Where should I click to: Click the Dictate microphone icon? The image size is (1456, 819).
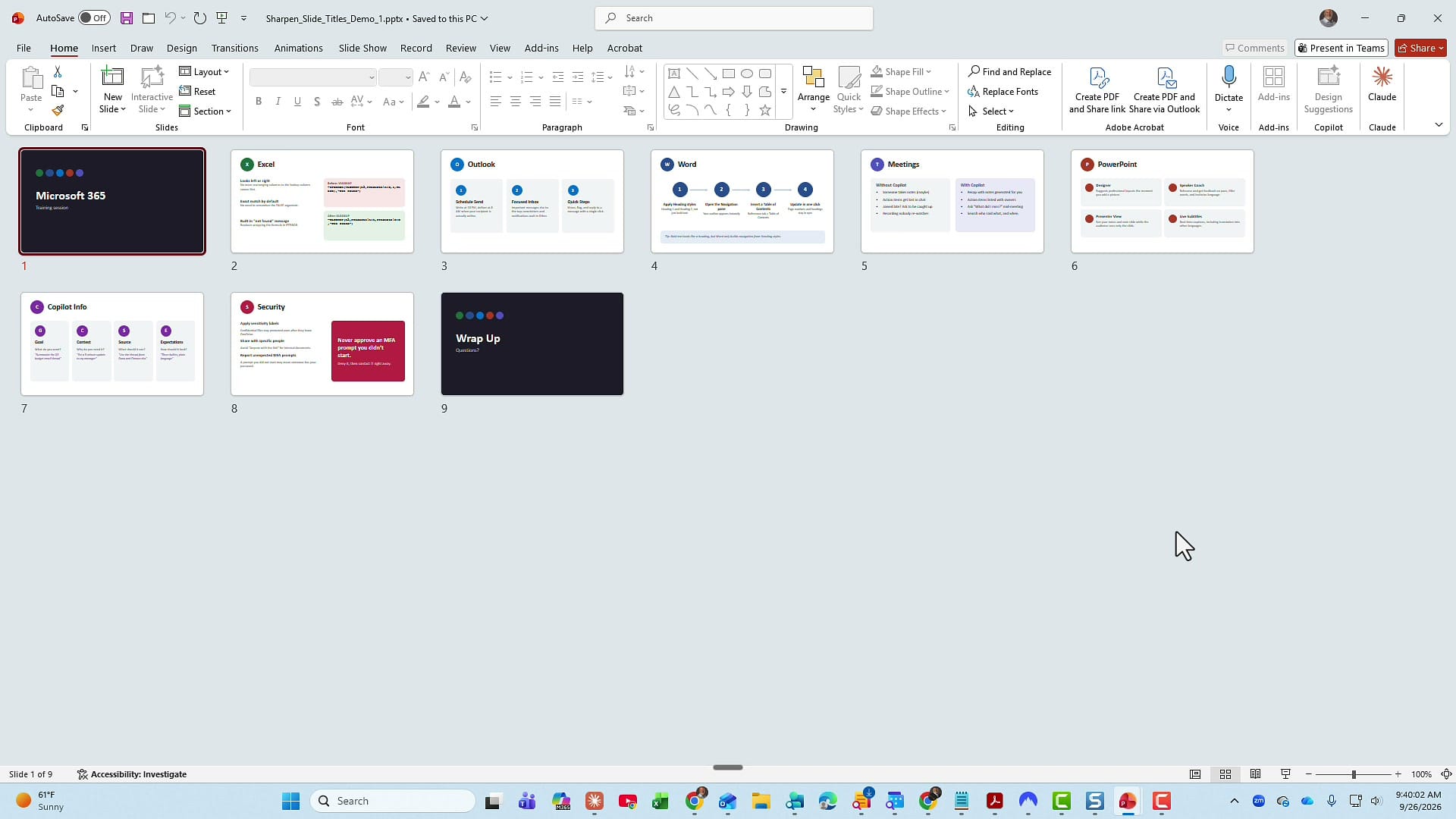(x=1229, y=77)
